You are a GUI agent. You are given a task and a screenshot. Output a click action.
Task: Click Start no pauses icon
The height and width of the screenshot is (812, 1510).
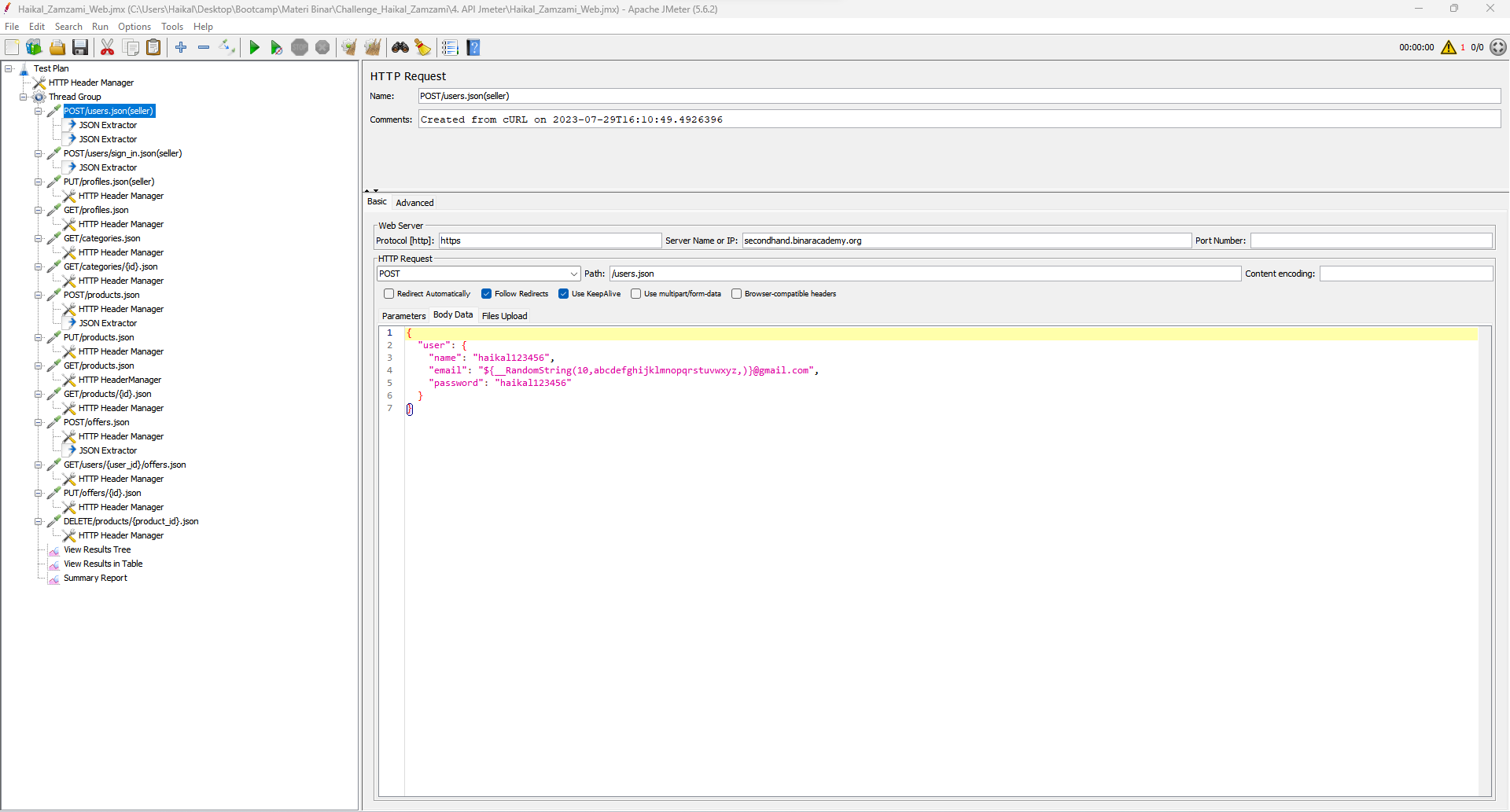point(276,48)
